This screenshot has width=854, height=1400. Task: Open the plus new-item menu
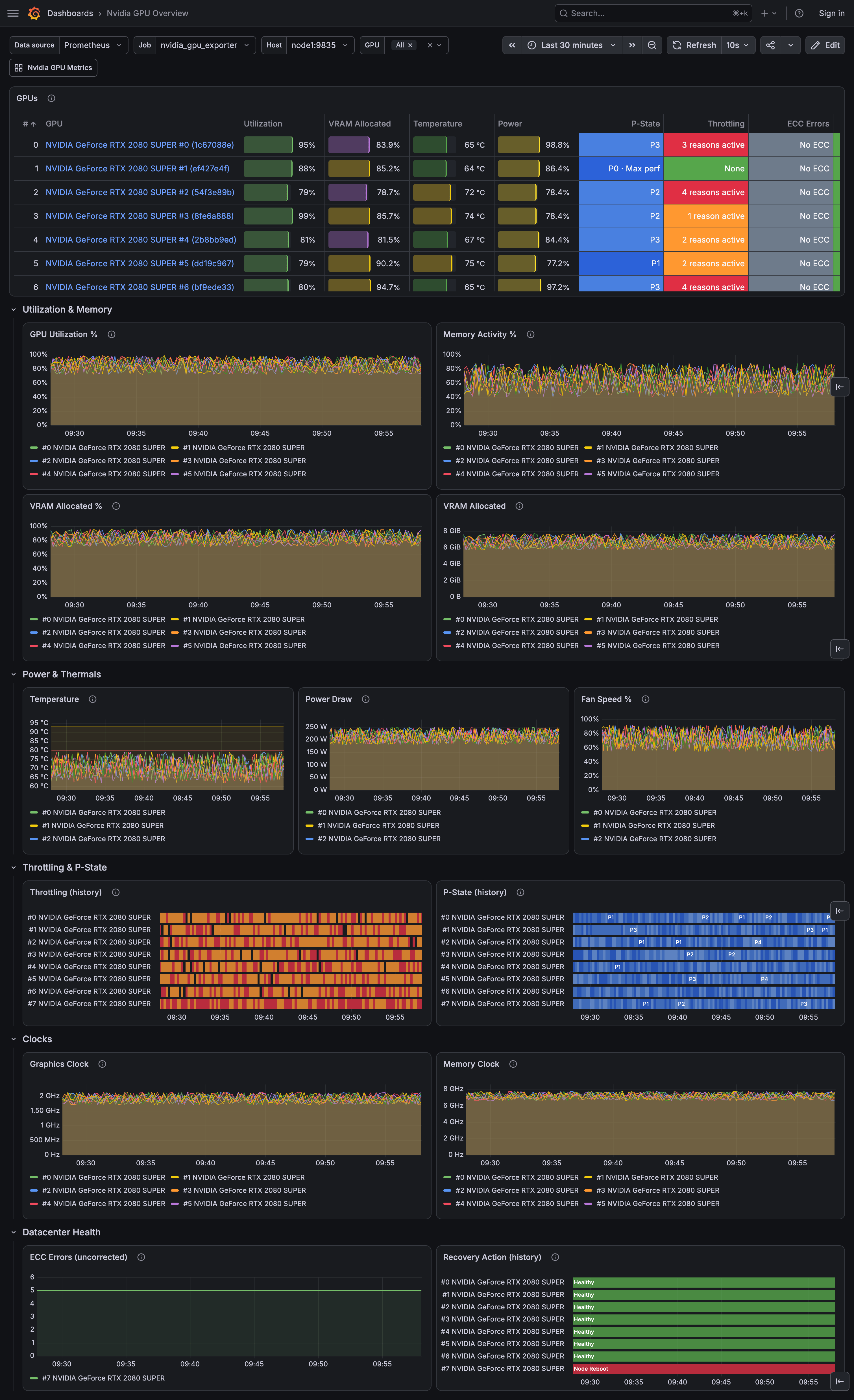pyautogui.click(x=769, y=13)
